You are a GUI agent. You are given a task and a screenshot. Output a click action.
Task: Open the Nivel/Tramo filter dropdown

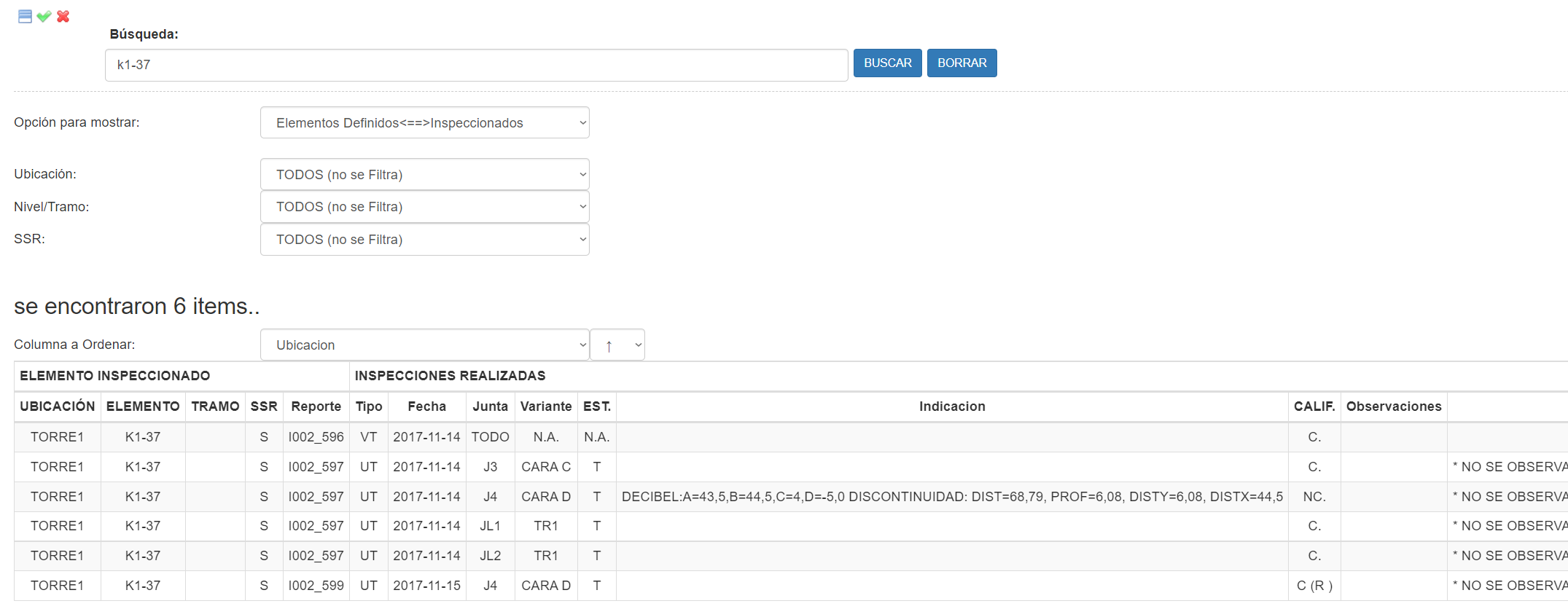[424, 207]
